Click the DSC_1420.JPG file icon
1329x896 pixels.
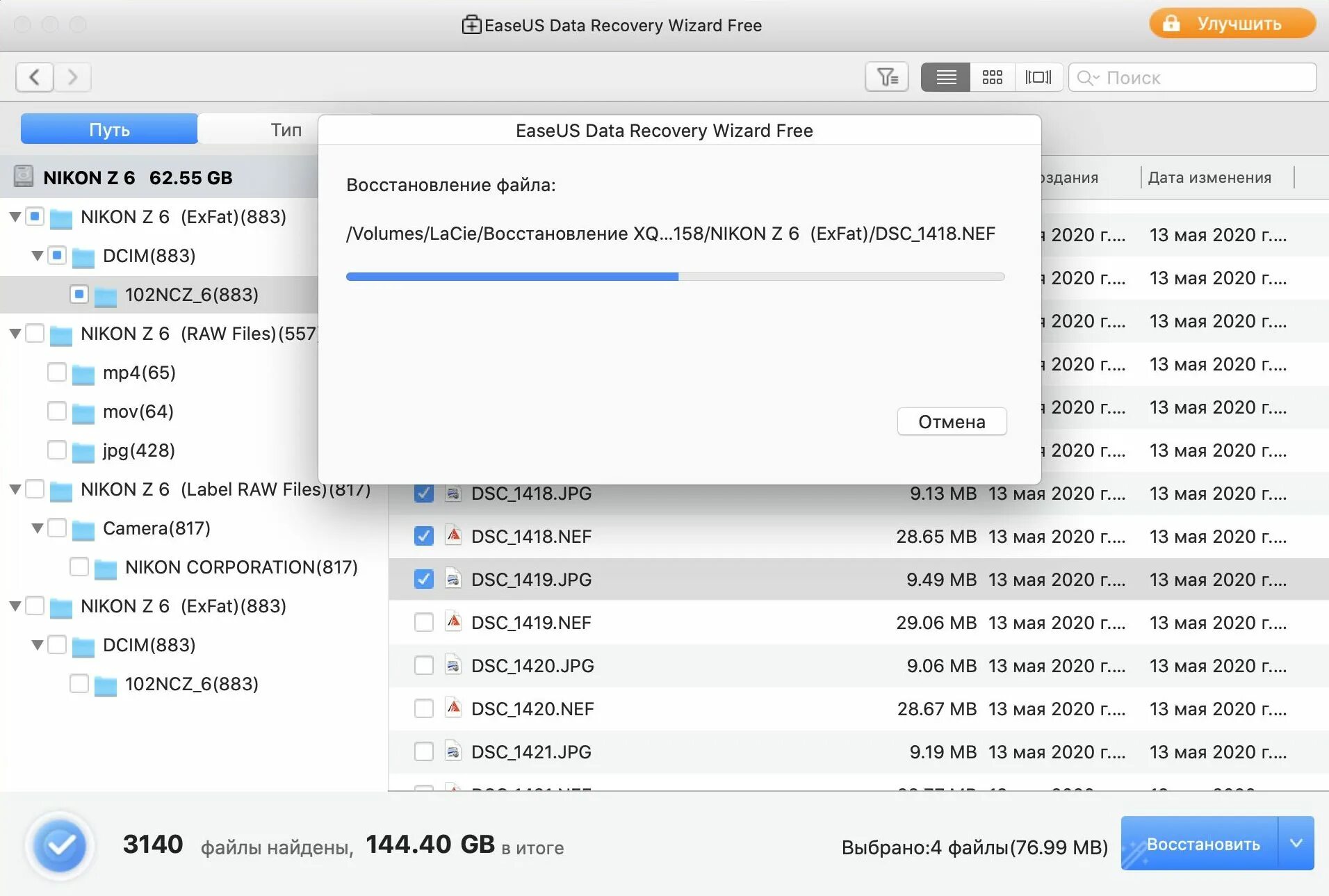coord(453,665)
